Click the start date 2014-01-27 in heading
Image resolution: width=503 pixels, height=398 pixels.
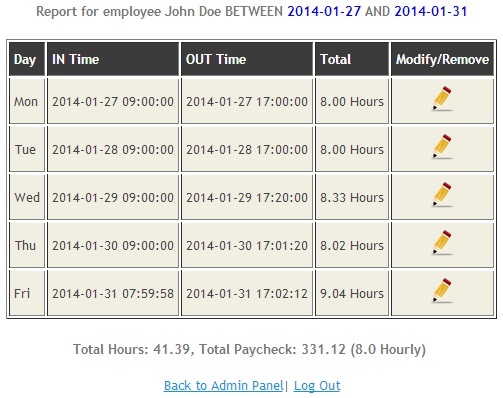point(324,11)
